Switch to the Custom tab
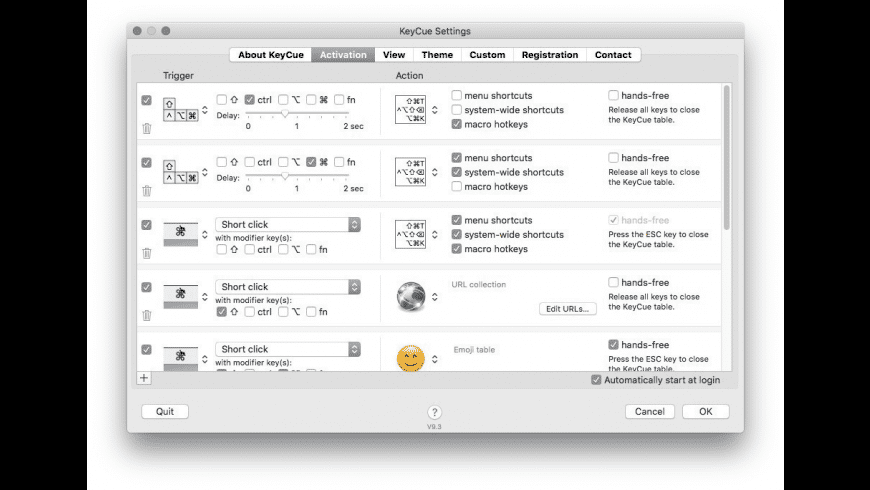This screenshot has height=490, width=870. 487,54
